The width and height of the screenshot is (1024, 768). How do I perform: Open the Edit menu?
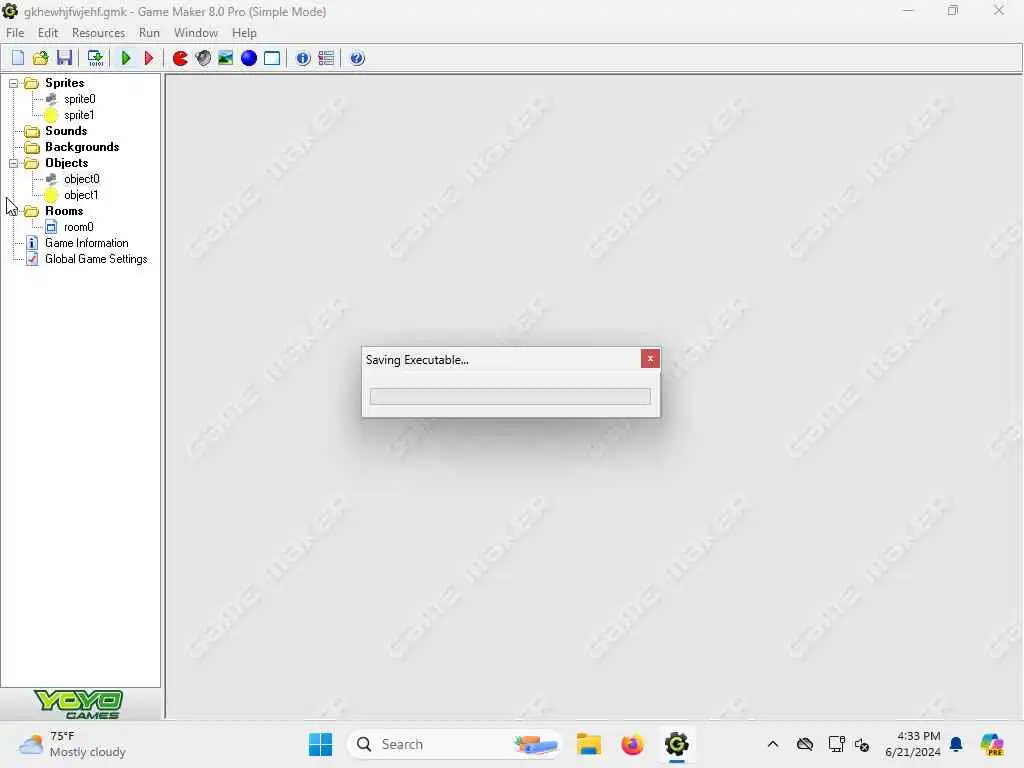[48, 33]
